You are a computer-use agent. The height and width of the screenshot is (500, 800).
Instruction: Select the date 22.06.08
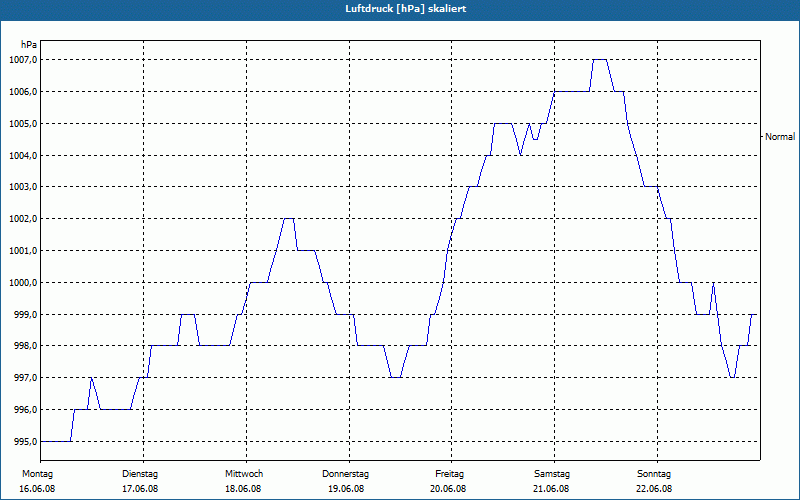click(654, 489)
